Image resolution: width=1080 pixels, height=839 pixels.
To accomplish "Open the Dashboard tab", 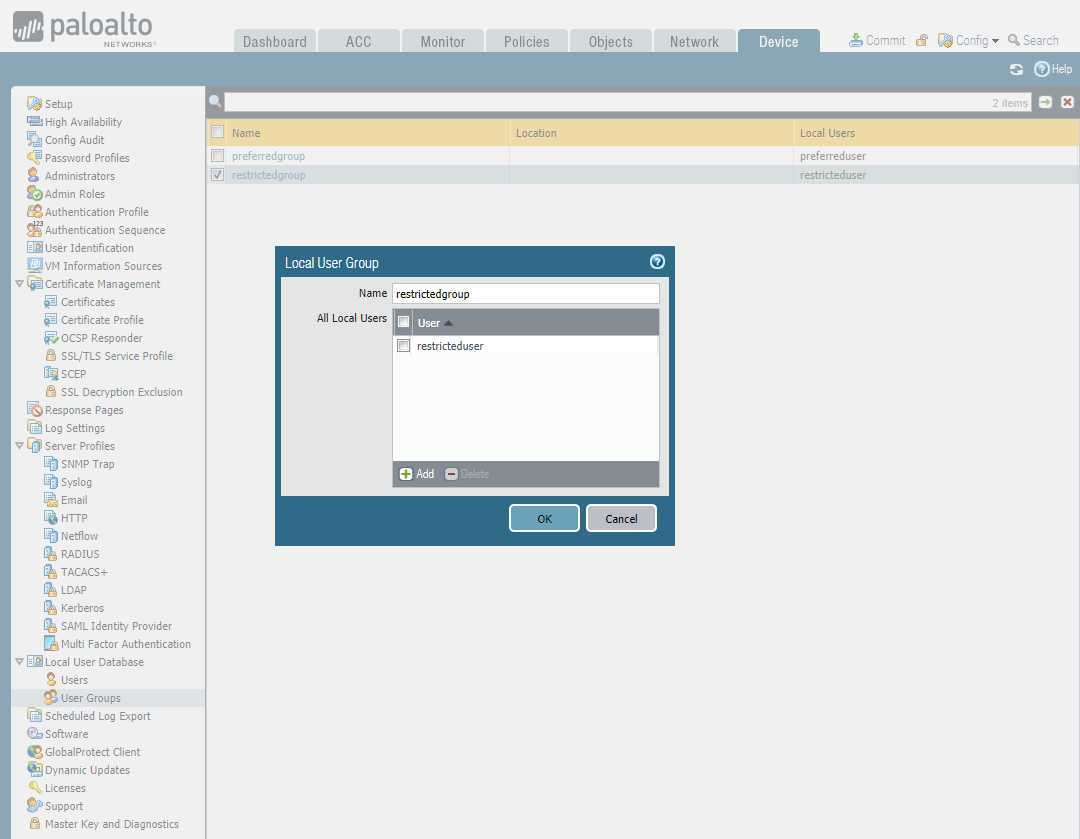I will point(274,41).
